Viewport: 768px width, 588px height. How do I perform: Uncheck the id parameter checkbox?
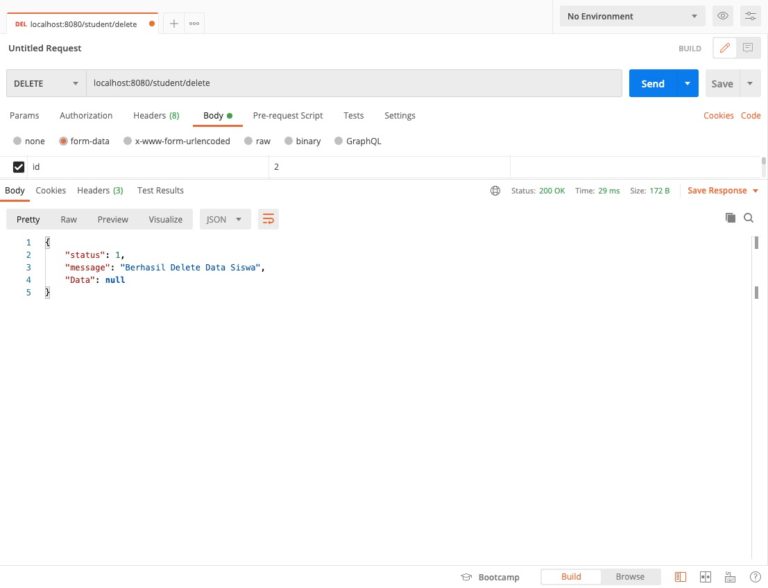(x=19, y=167)
